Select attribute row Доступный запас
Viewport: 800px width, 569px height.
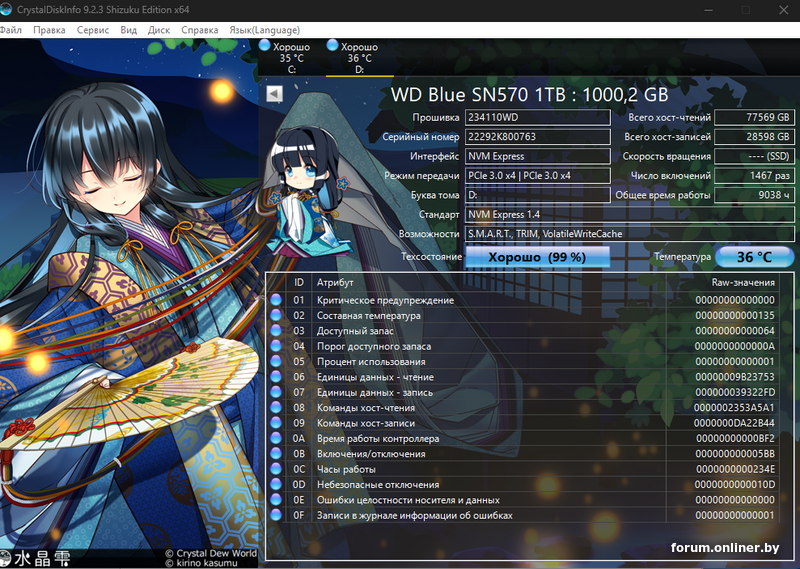click(523, 330)
